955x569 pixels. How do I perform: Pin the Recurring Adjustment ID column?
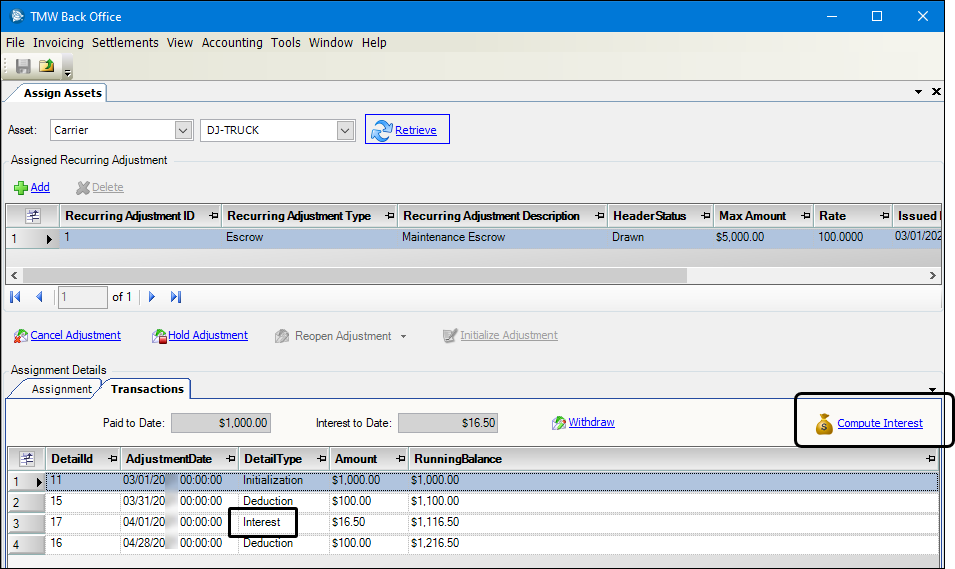tap(214, 216)
